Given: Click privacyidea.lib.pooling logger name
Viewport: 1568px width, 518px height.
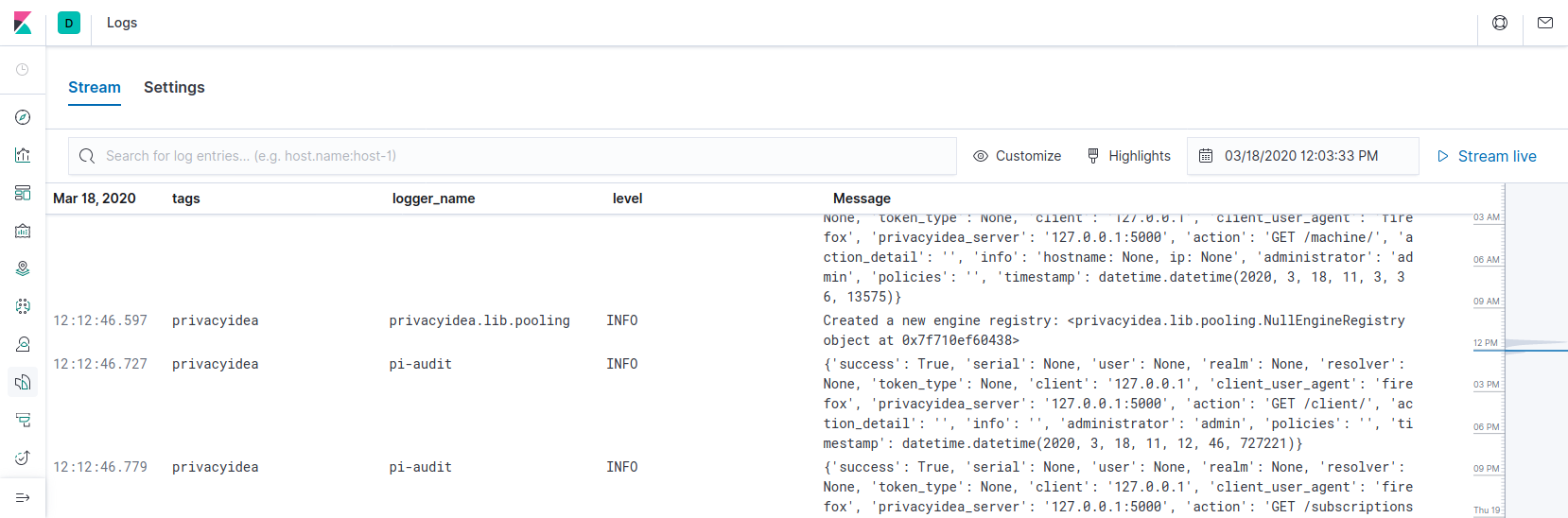Looking at the screenshot, I should coord(479,320).
